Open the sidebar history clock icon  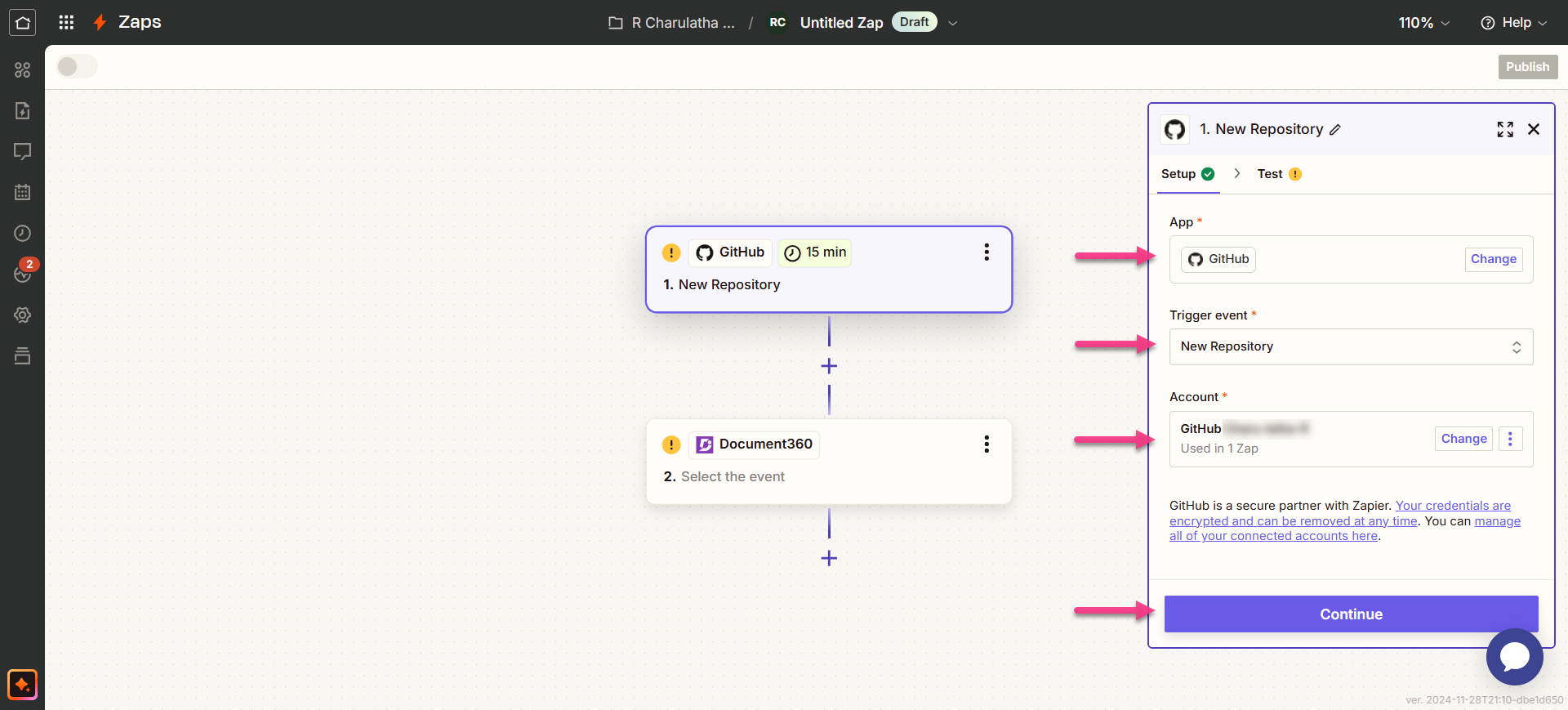point(22,233)
